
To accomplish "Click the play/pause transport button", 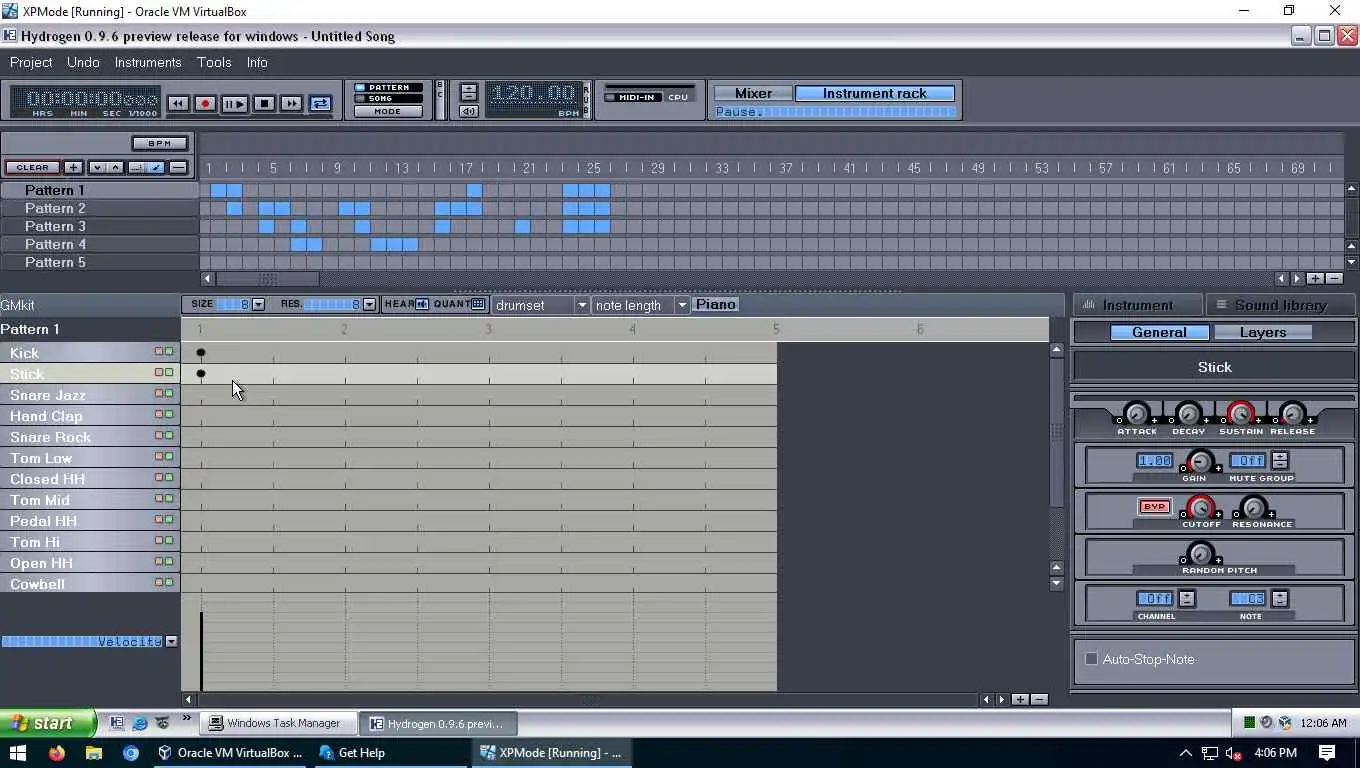I will pyautogui.click(x=234, y=103).
